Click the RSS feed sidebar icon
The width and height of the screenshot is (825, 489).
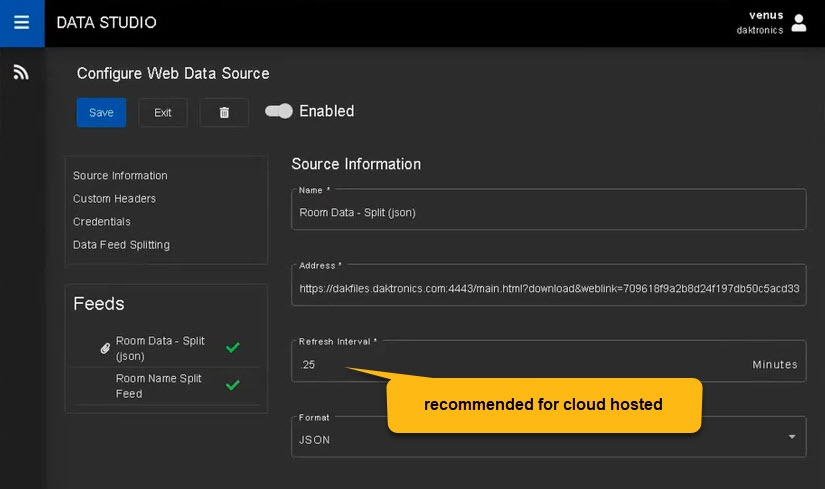click(21, 72)
